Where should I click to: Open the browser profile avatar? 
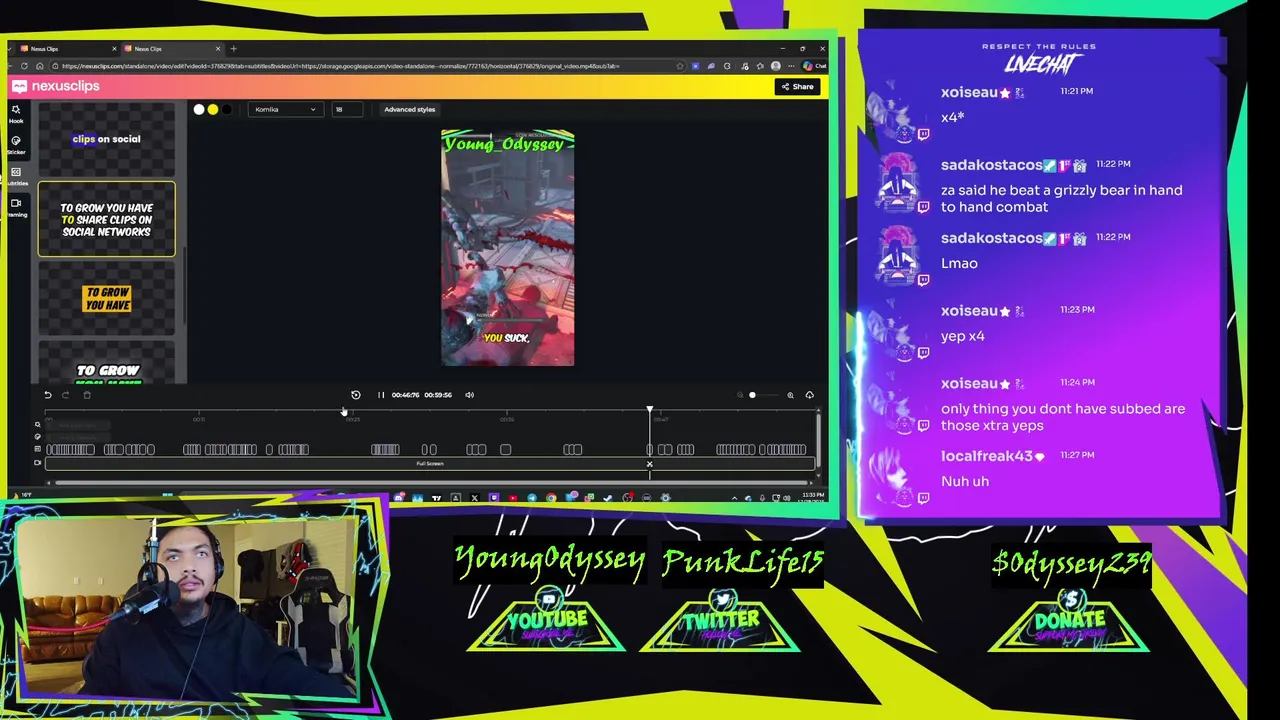tap(776, 66)
